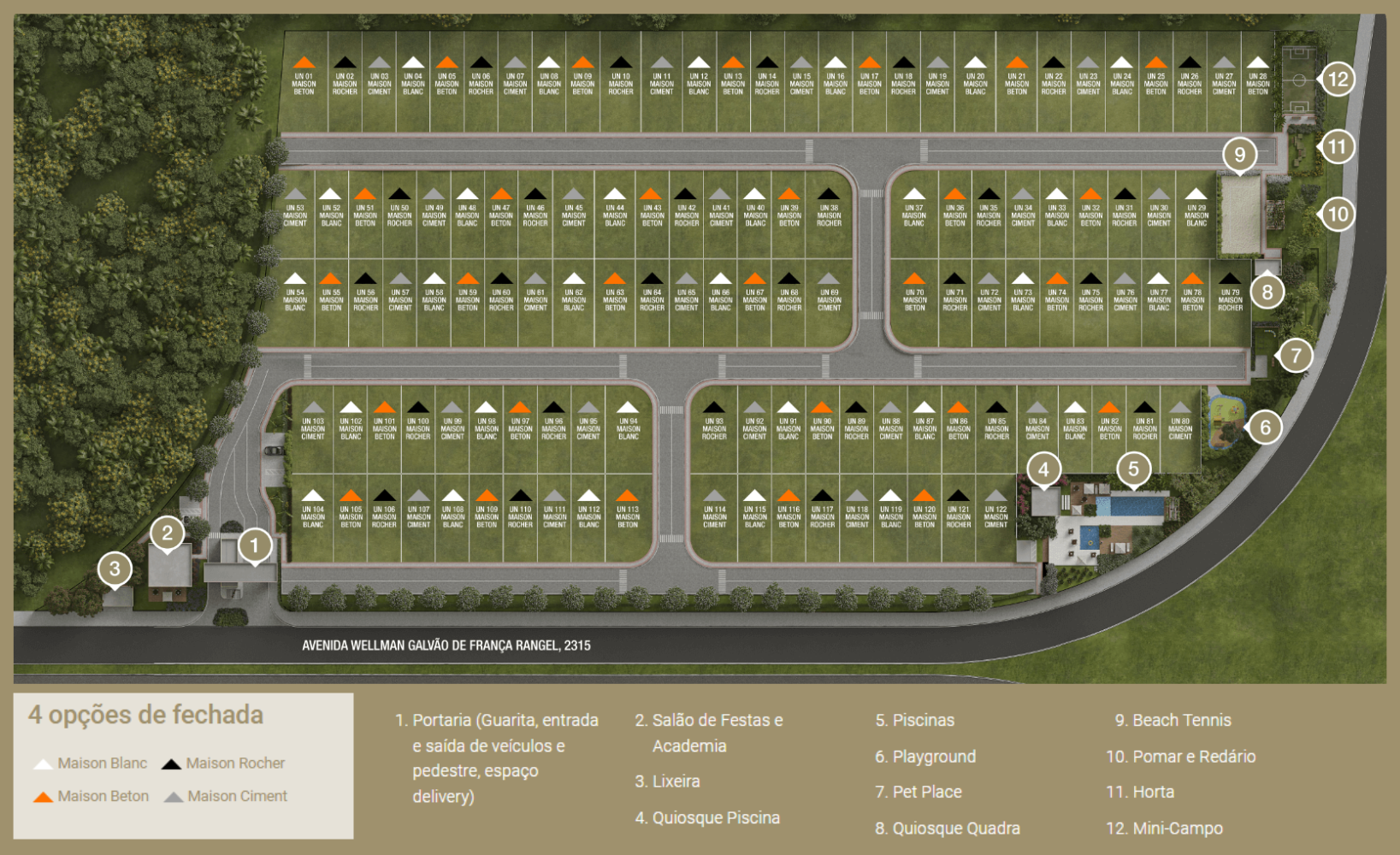This screenshot has height=855, width=1400.
Task: Select map marker 10 at the orchard
Action: (x=1338, y=214)
